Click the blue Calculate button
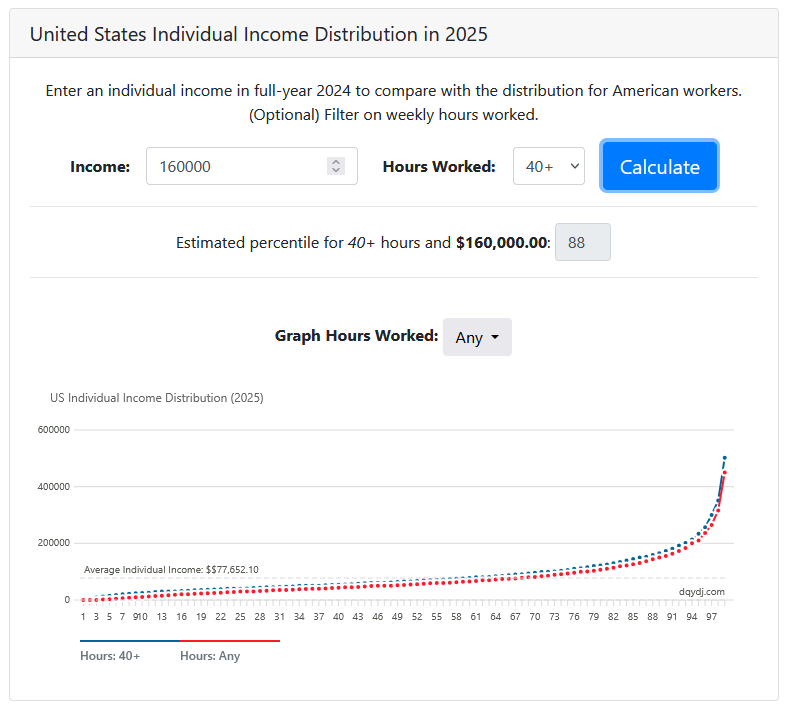The width and height of the screenshot is (789, 713). (659, 166)
